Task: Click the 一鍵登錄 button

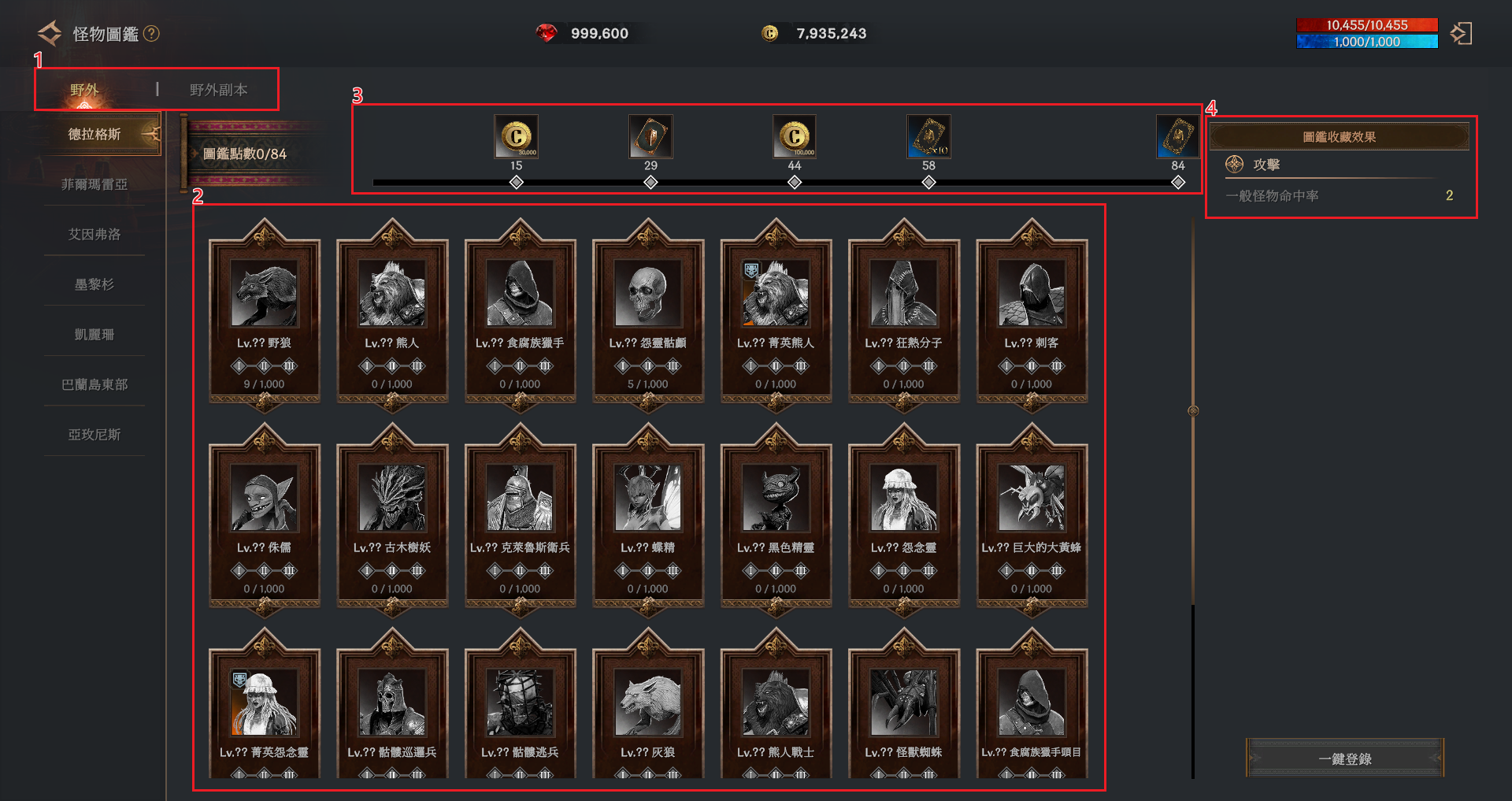Action: [1345, 758]
